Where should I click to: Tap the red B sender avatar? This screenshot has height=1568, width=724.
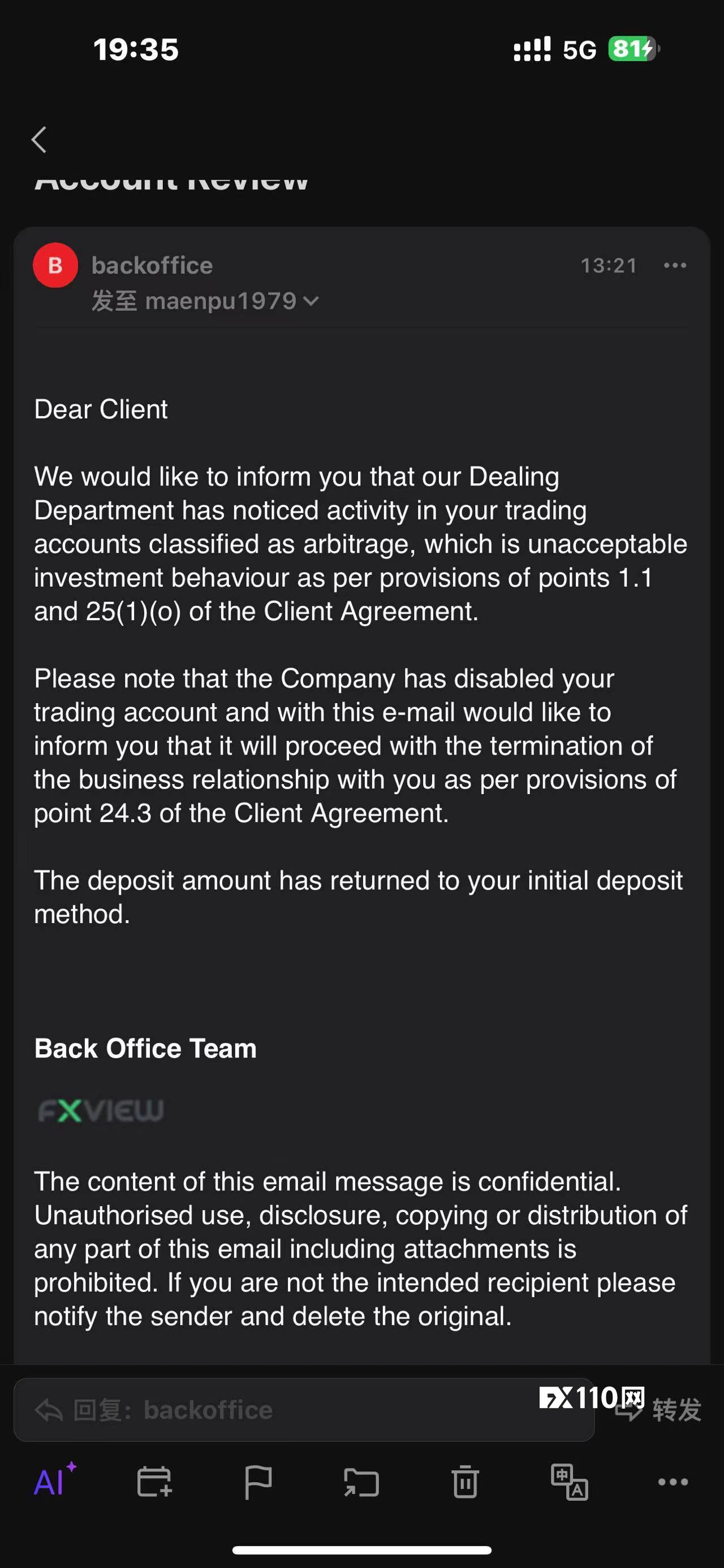[x=55, y=266]
